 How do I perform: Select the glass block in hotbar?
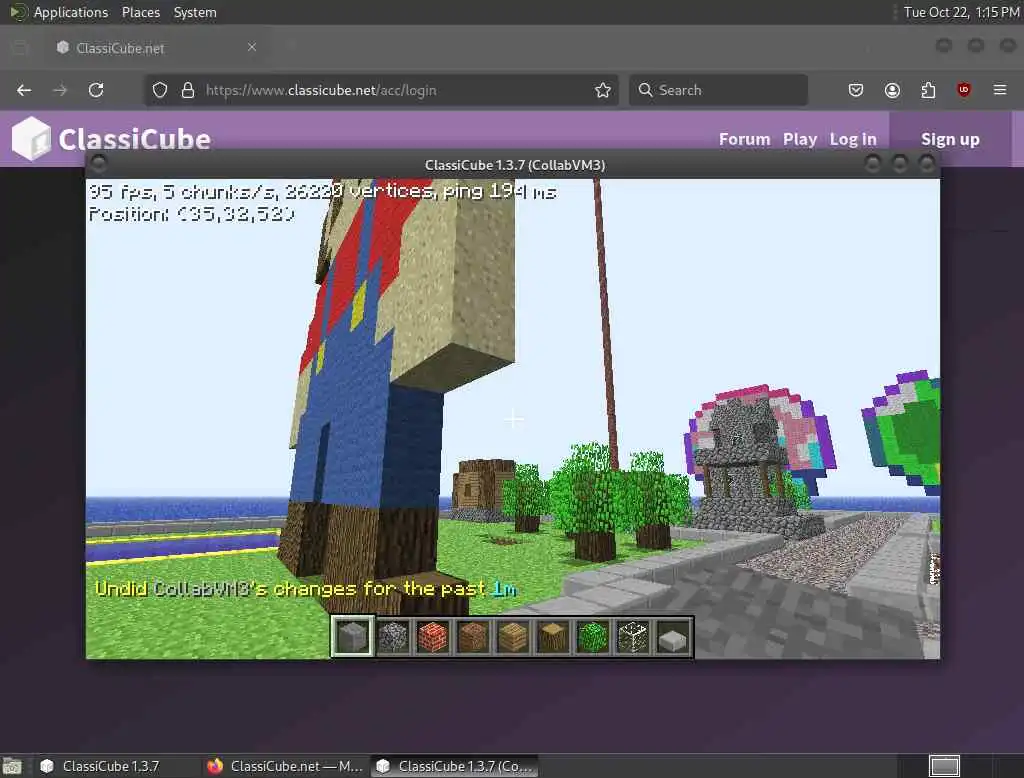click(x=633, y=636)
